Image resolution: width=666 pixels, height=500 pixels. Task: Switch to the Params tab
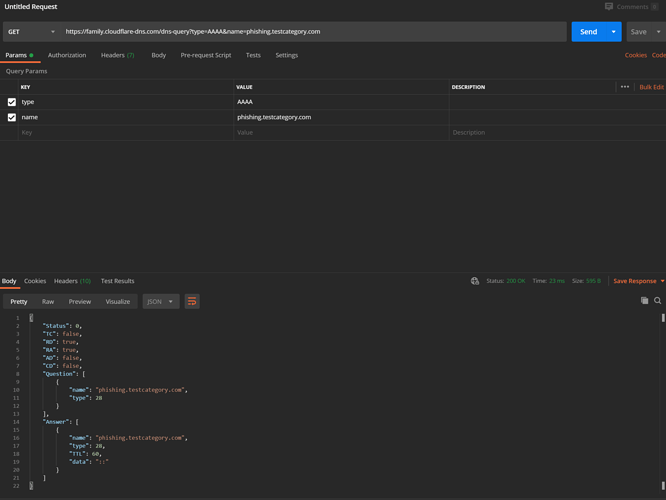tap(20, 55)
